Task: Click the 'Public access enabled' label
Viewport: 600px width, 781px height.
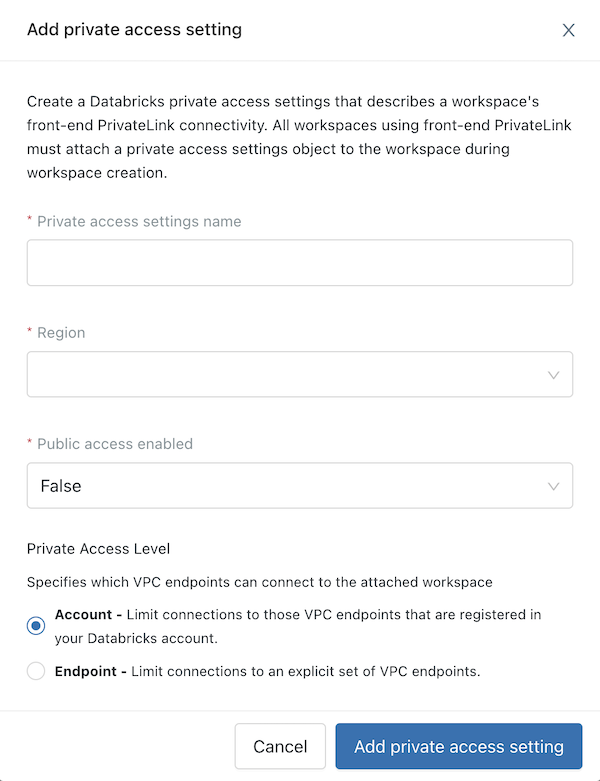Action: point(115,443)
